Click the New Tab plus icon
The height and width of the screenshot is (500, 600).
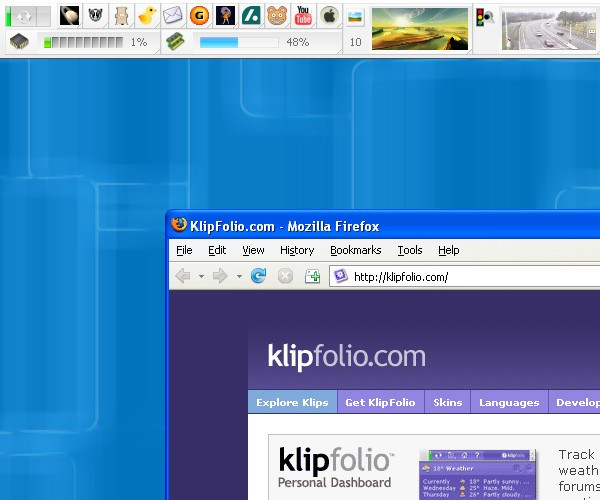click(312, 276)
